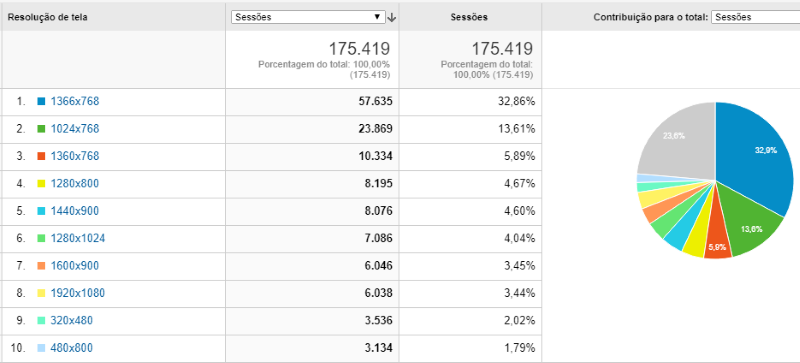Select the 1360x768 resolution link
Screen dimensions: 800x363
click(x=75, y=156)
